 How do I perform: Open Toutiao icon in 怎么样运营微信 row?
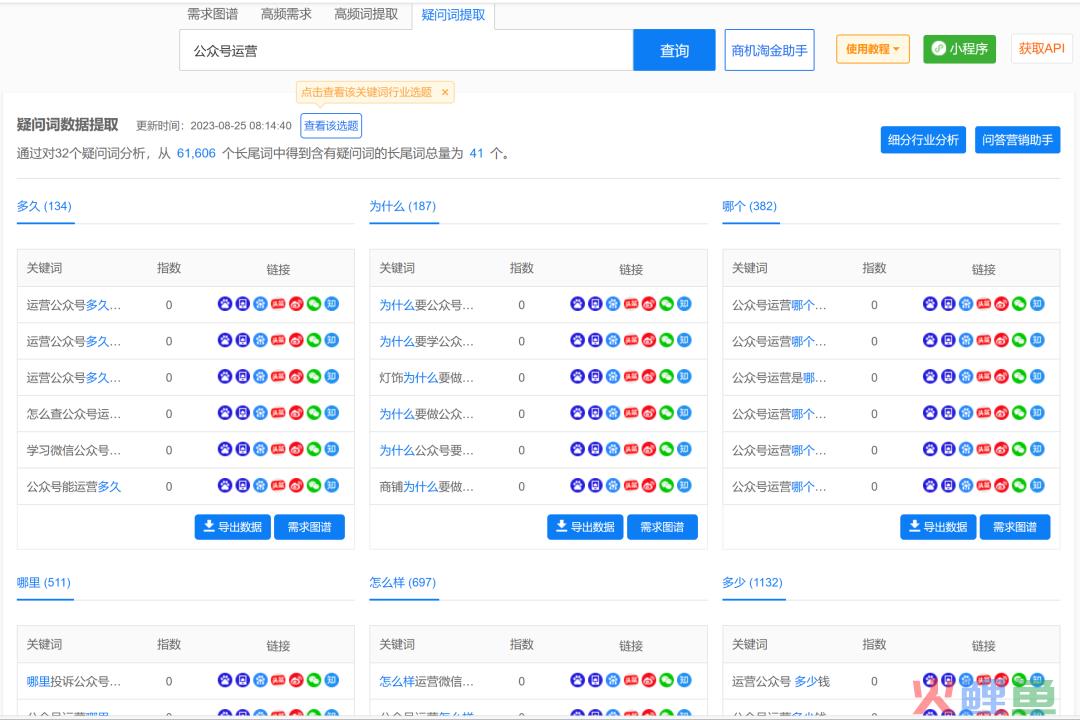click(631, 680)
